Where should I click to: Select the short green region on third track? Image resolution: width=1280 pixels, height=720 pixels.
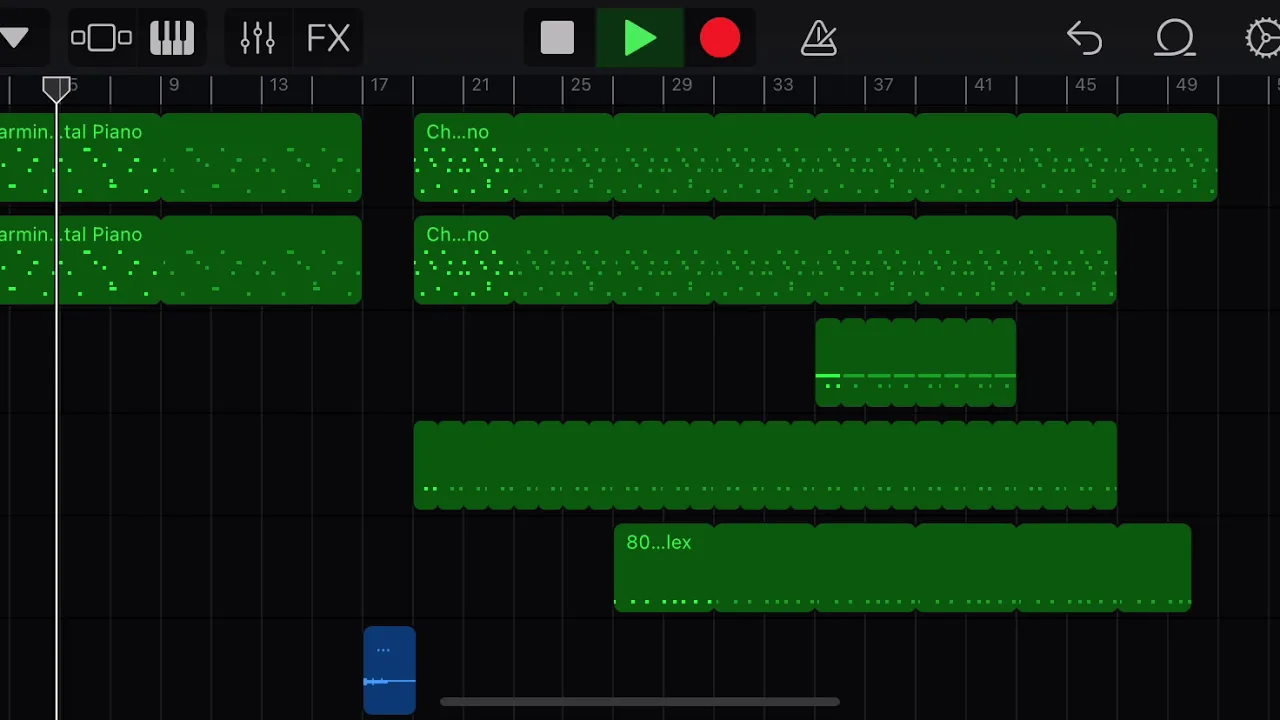coord(916,363)
